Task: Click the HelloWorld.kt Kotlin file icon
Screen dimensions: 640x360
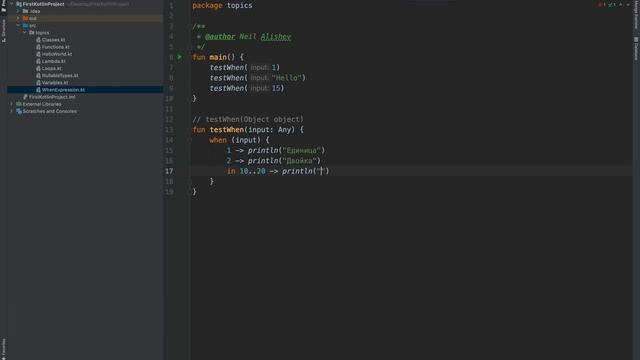Action: pos(38,54)
